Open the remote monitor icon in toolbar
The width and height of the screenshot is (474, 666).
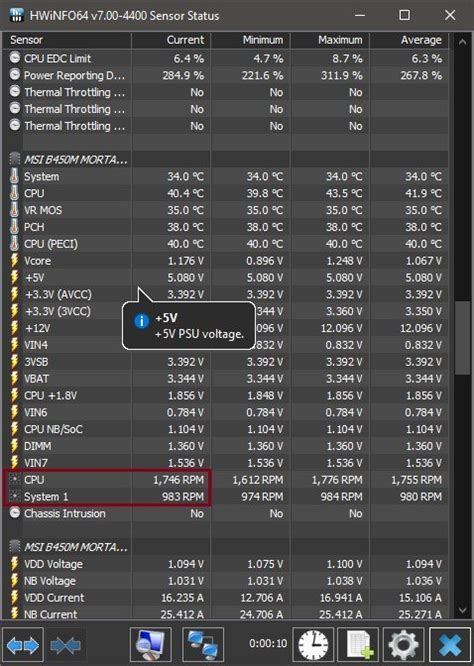click(151, 645)
